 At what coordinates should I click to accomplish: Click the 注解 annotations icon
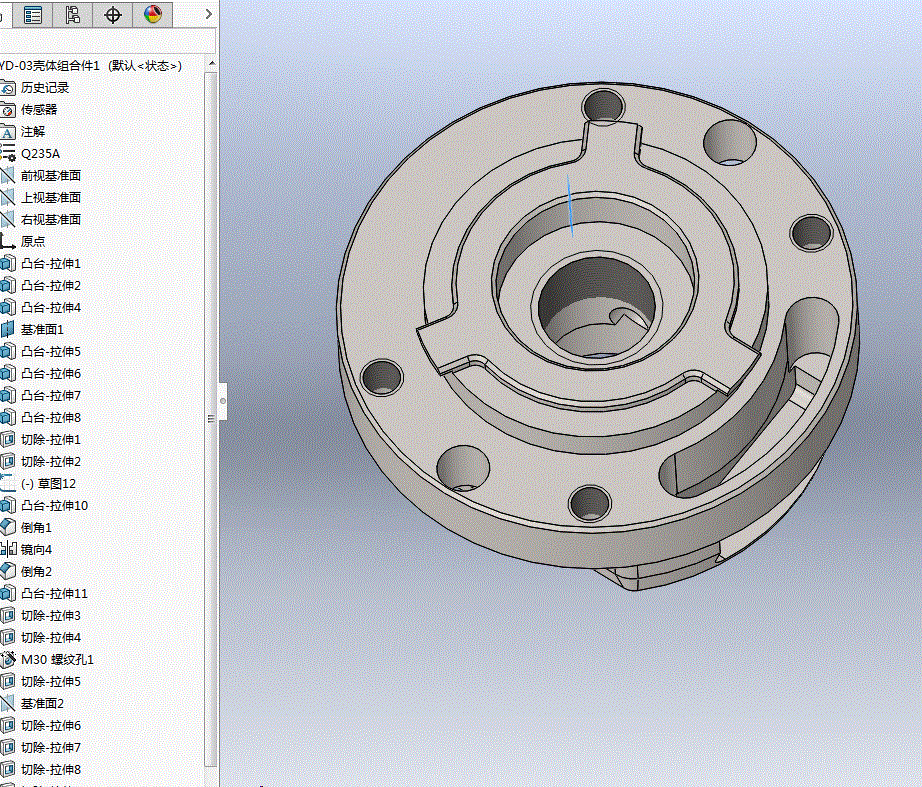[x=8, y=132]
